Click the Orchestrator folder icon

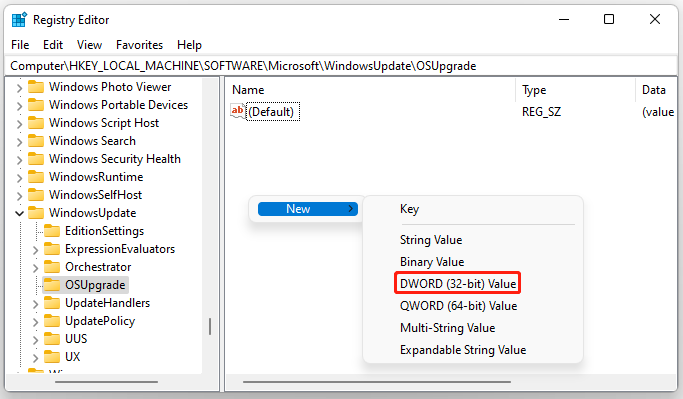coord(52,267)
